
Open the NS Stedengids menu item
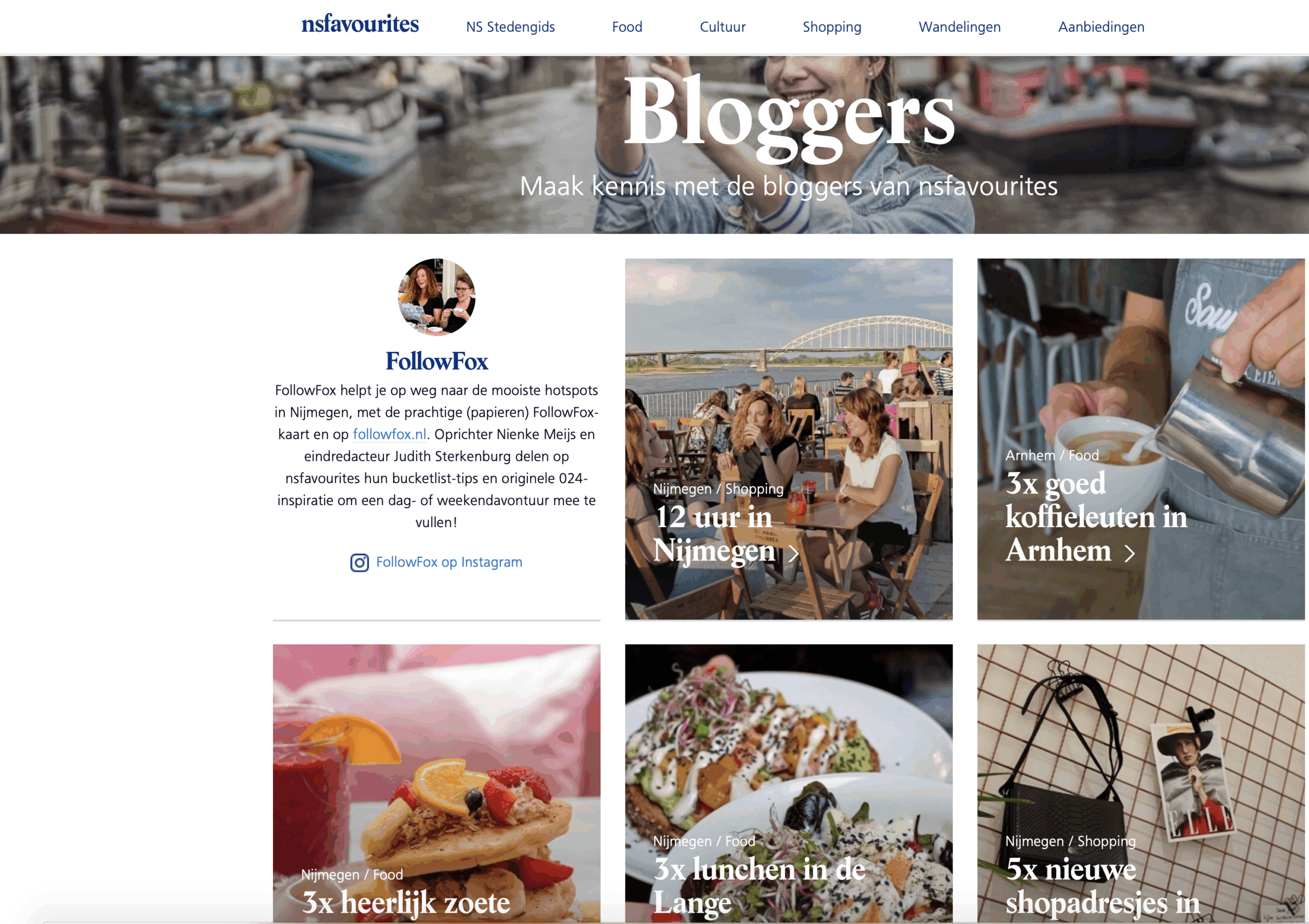pos(510,27)
